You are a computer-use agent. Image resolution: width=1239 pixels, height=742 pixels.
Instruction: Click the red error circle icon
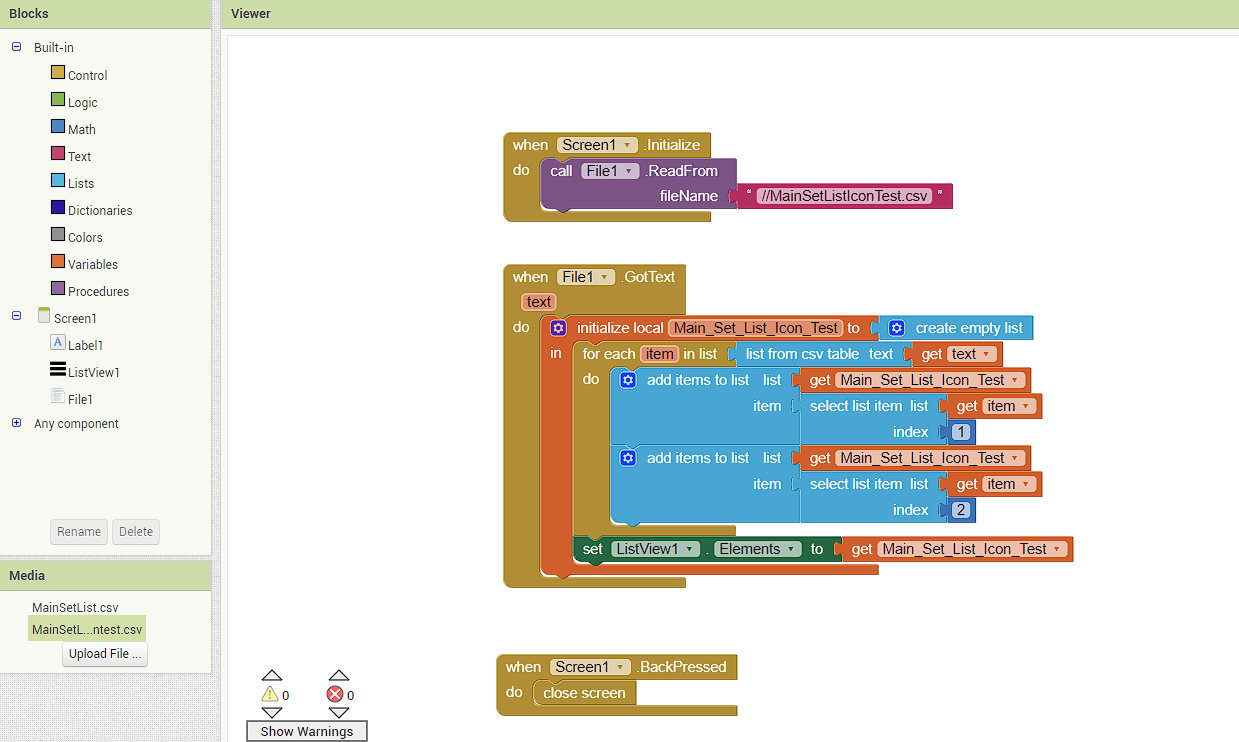335,694
